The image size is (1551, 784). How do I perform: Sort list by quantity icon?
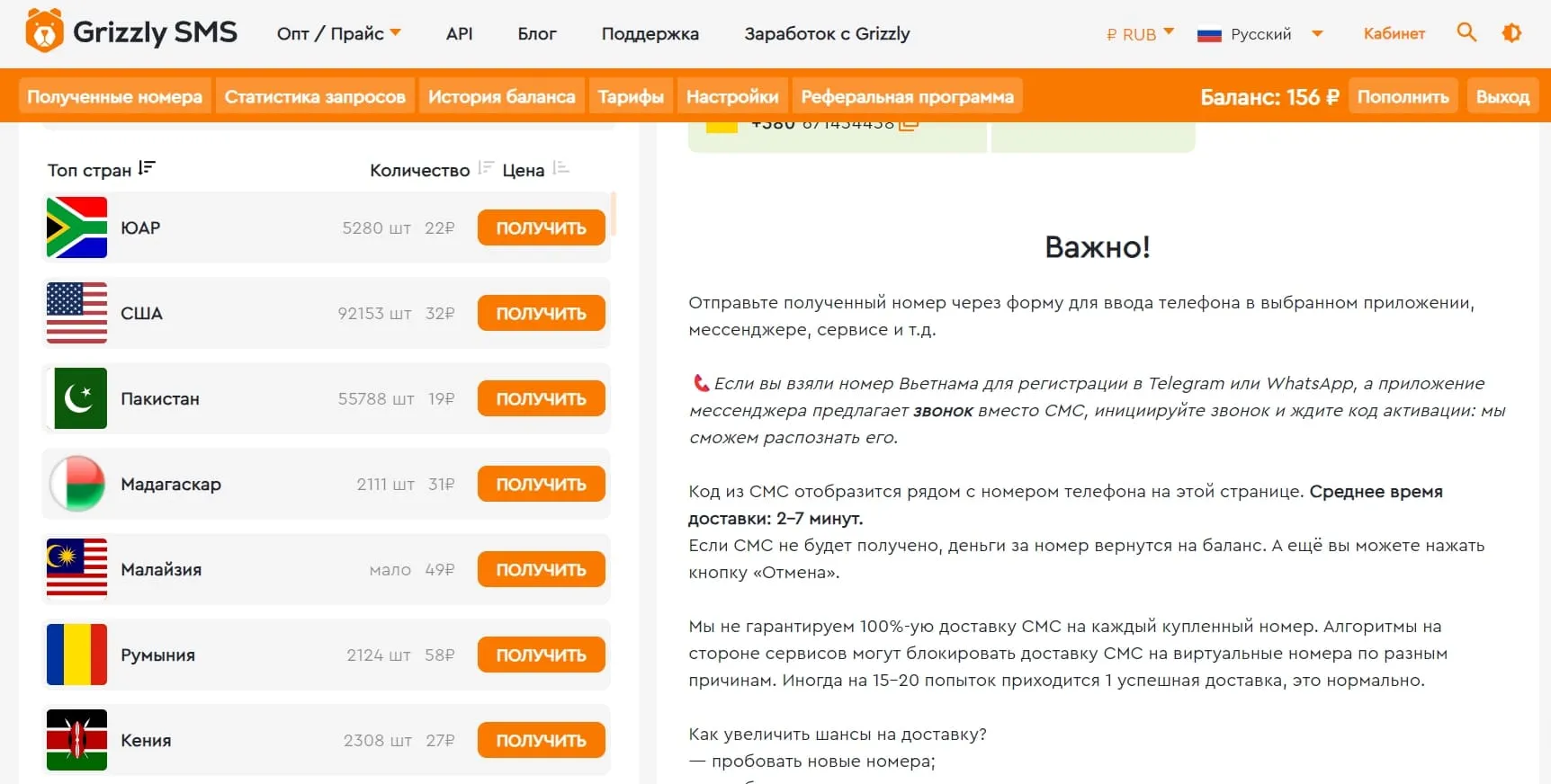click(487, 167)
